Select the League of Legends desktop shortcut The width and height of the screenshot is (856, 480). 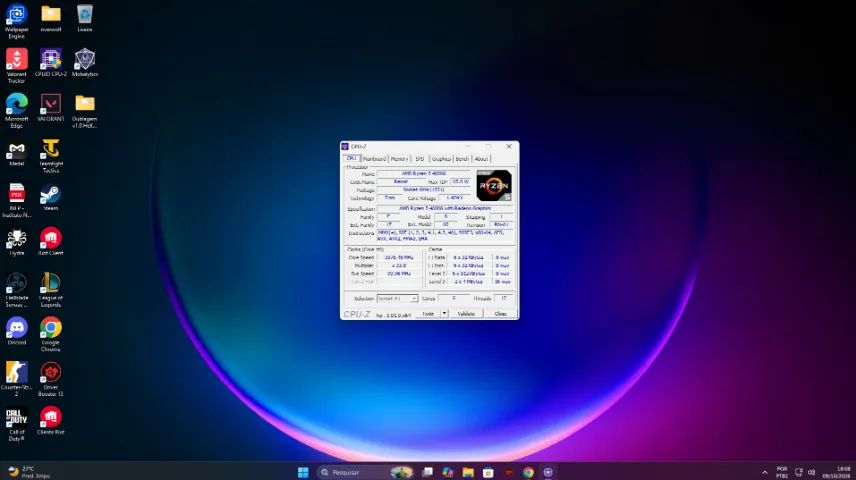coord(51,290)
